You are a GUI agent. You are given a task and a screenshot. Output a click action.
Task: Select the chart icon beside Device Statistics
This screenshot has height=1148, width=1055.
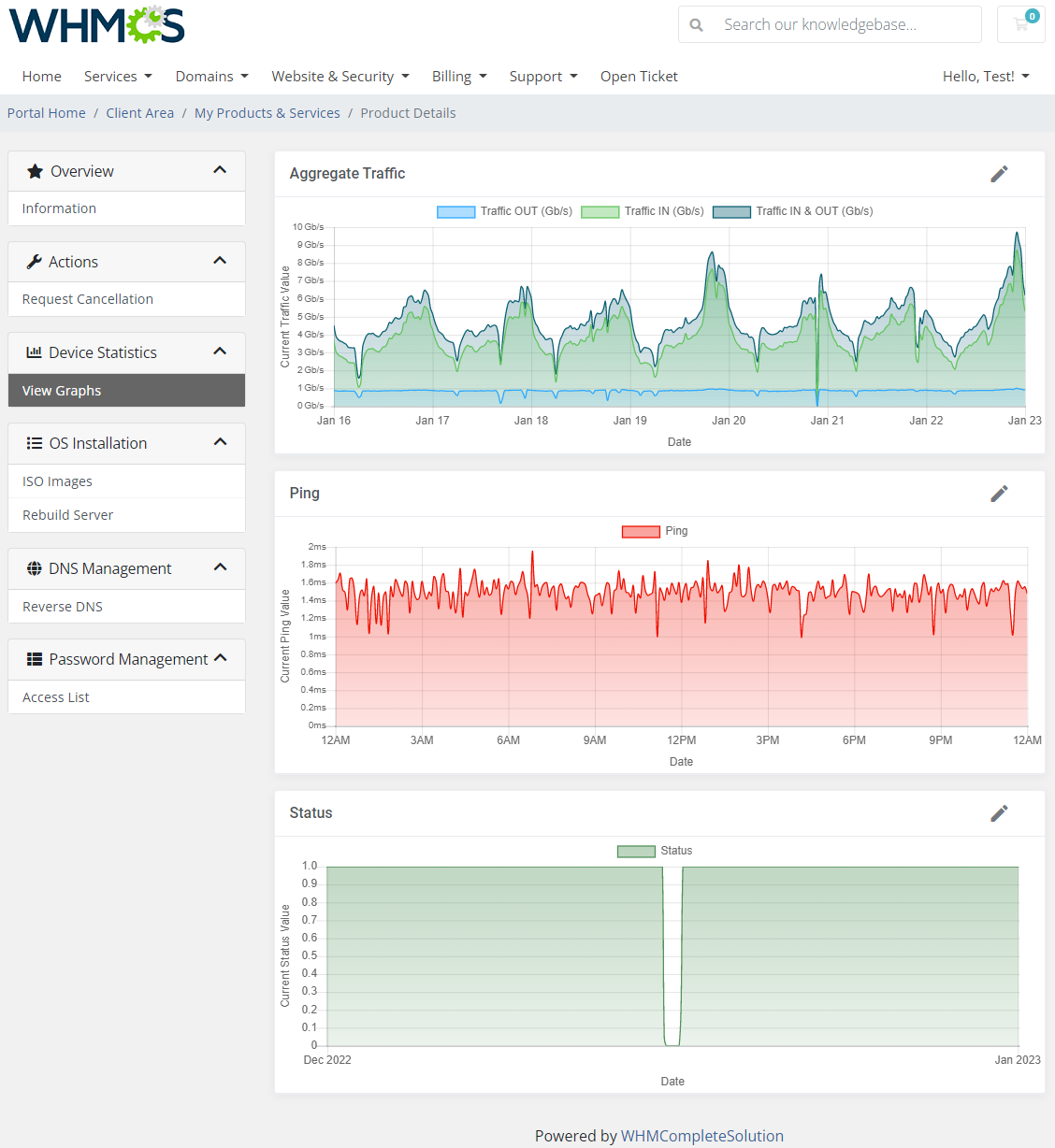click(33, 352)
